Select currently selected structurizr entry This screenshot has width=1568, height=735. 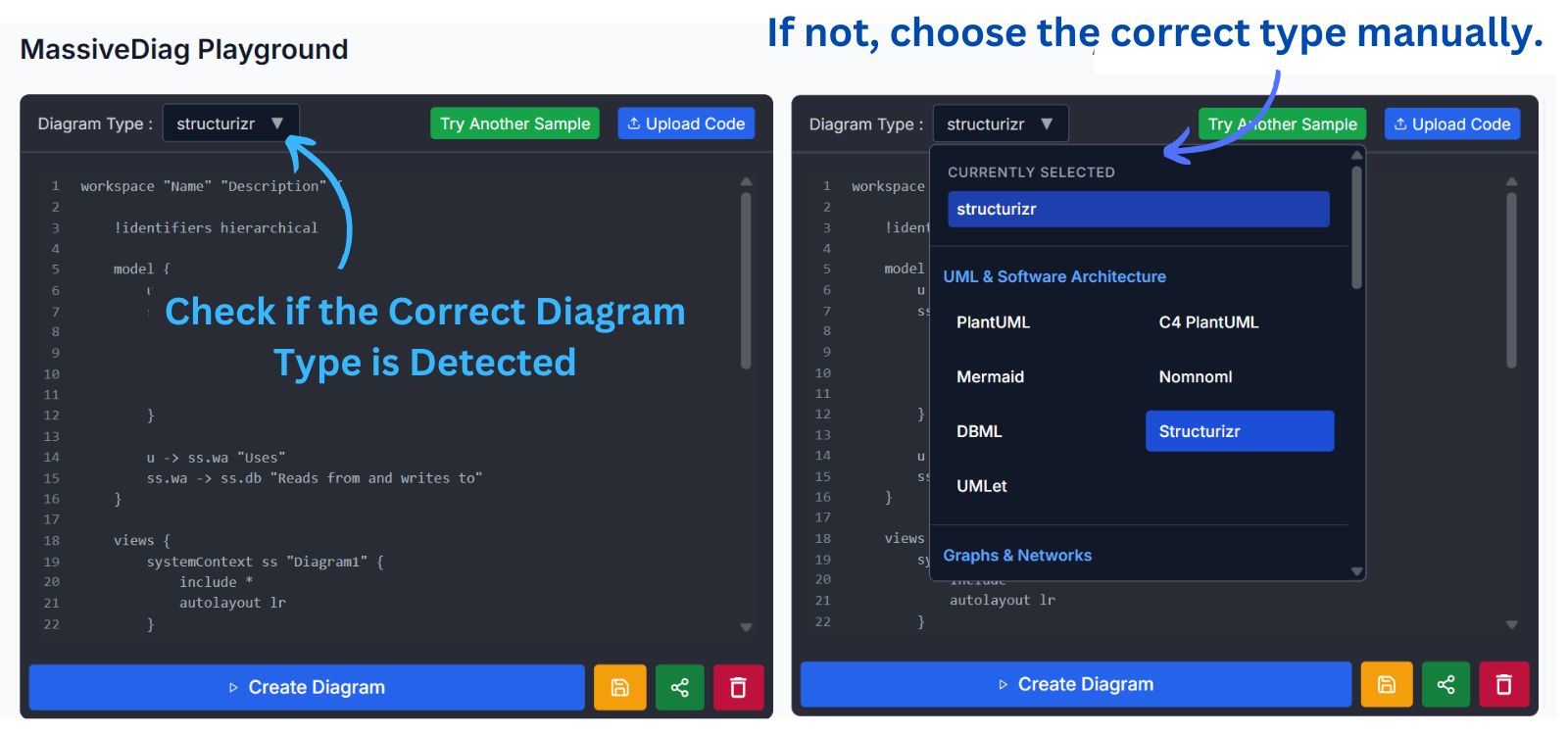pyautogui.click(x=1139, y=209)
